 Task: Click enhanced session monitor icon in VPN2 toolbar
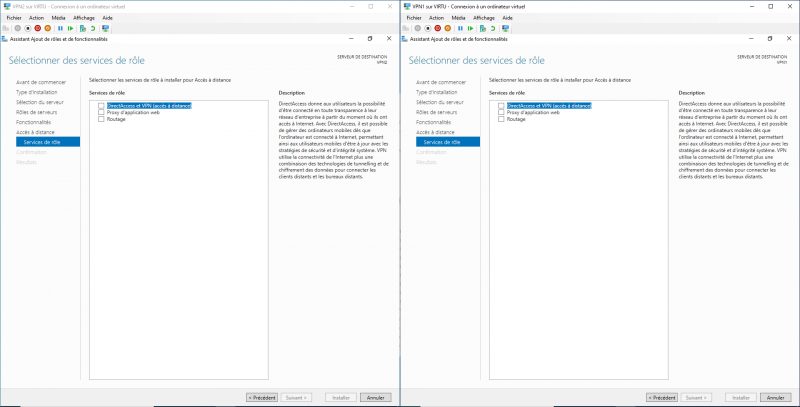[x=106, y=28]
